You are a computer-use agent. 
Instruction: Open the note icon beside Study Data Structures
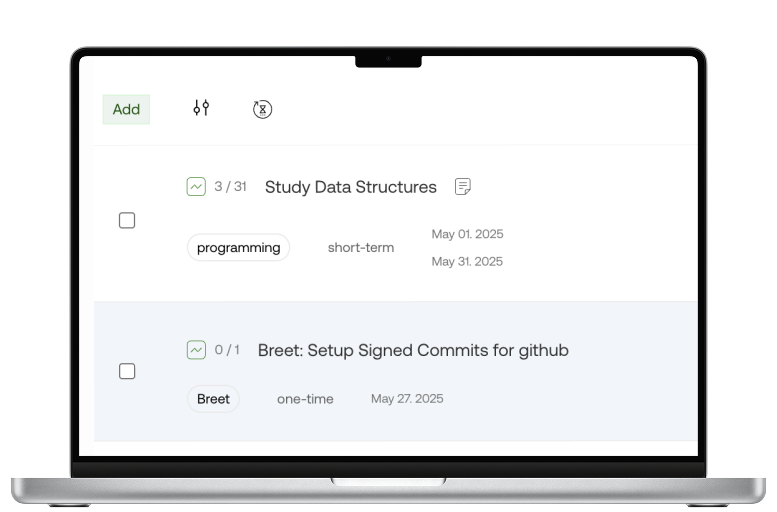coord(462,187)
